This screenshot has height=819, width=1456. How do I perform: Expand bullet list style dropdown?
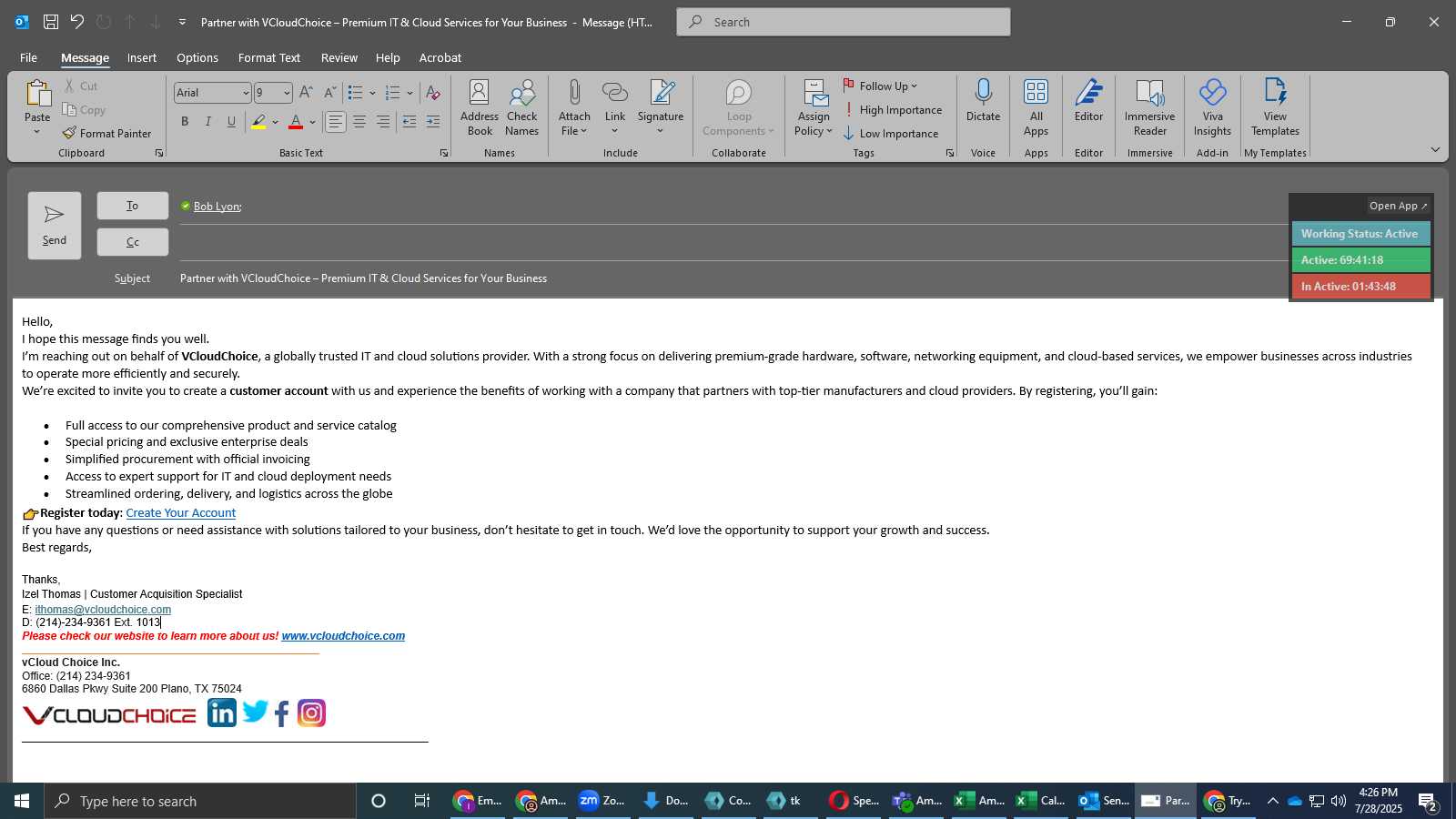(x=372, y=93)
